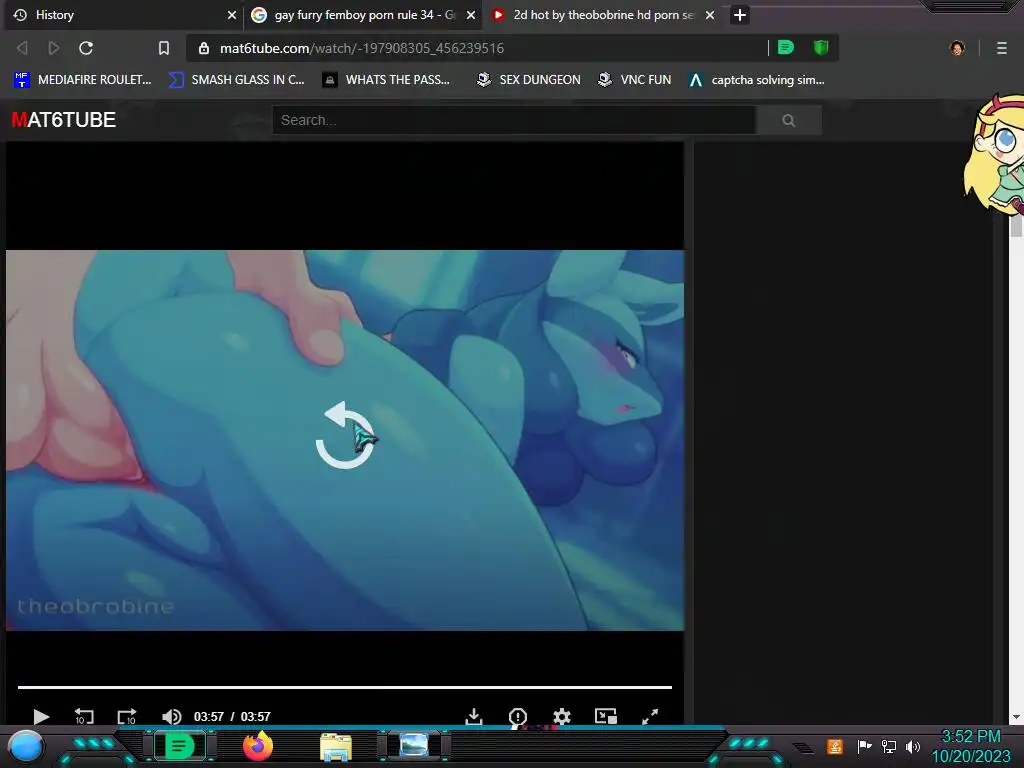Close the History tab

point(231,15)
